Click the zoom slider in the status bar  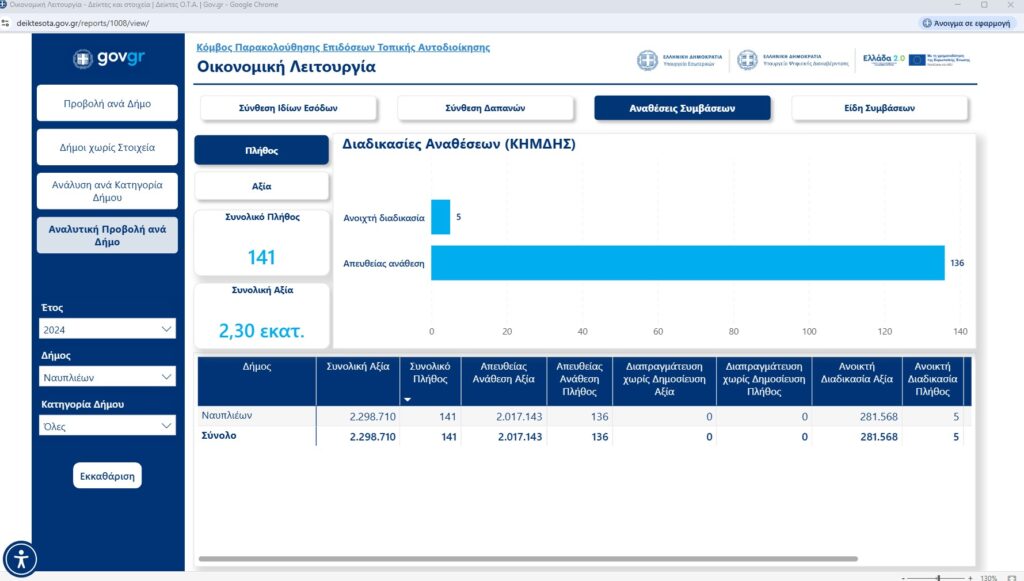[x=937, y=577]
